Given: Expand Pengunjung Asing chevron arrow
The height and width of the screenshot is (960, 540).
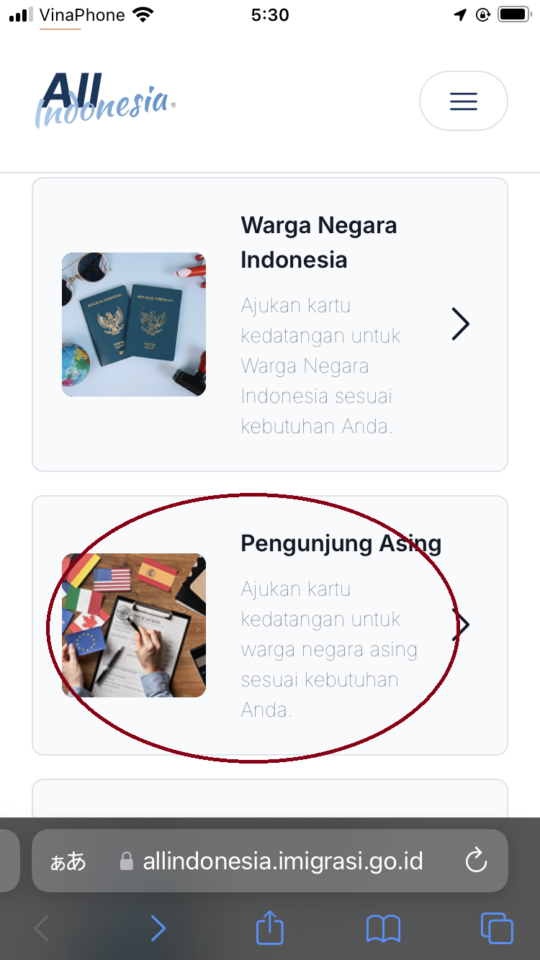Looking at the screenshot, I should click(460, 624).
